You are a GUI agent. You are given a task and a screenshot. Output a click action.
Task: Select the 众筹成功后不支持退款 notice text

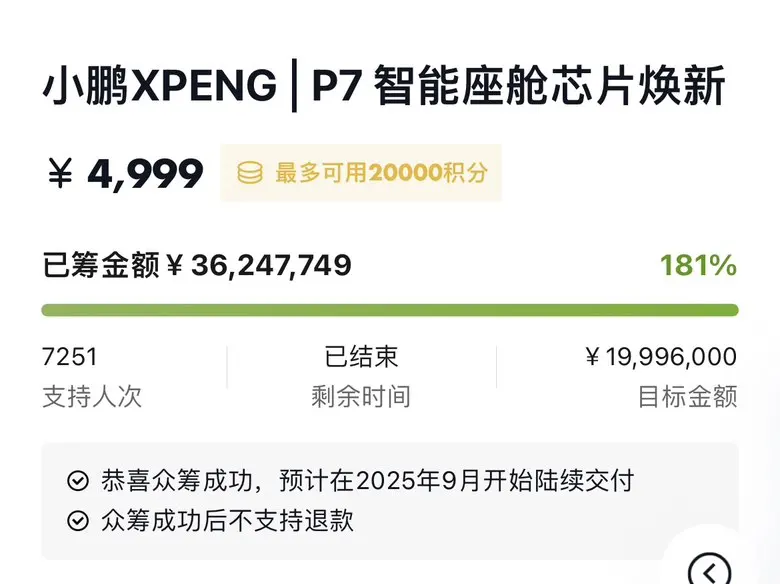[227, 521]
